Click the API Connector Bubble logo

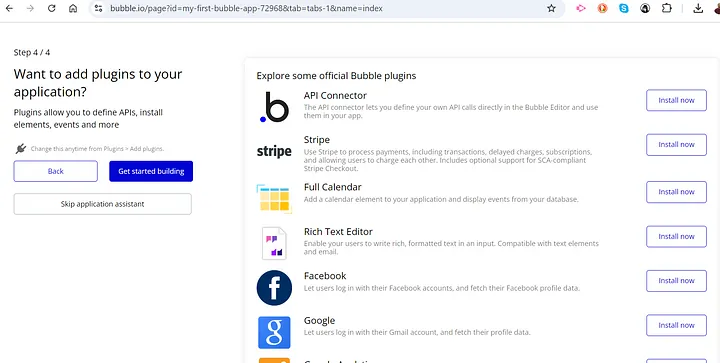click(274, 107)
